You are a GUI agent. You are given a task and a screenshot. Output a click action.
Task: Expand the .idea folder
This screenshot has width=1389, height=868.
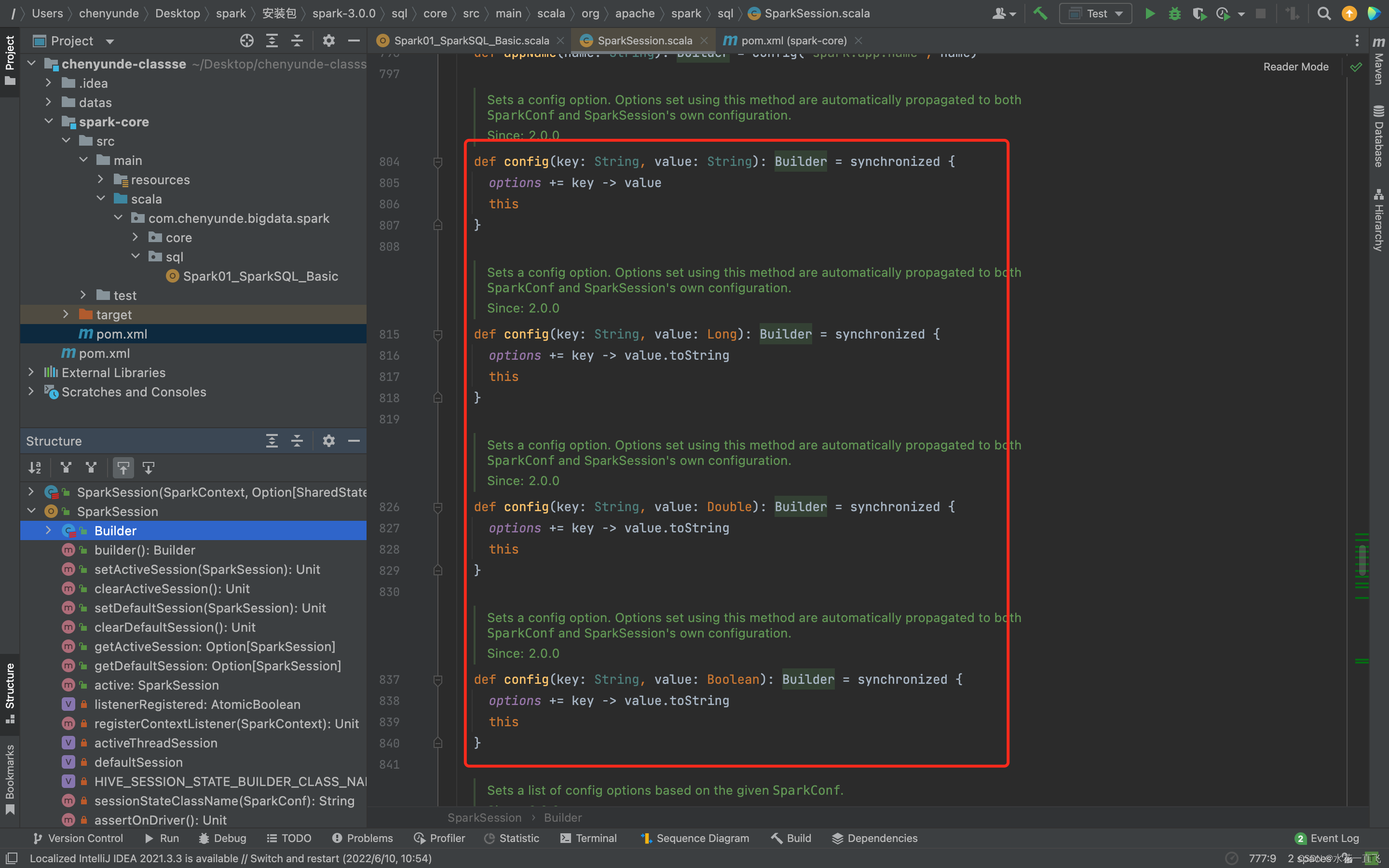click(x=49, y=83)
